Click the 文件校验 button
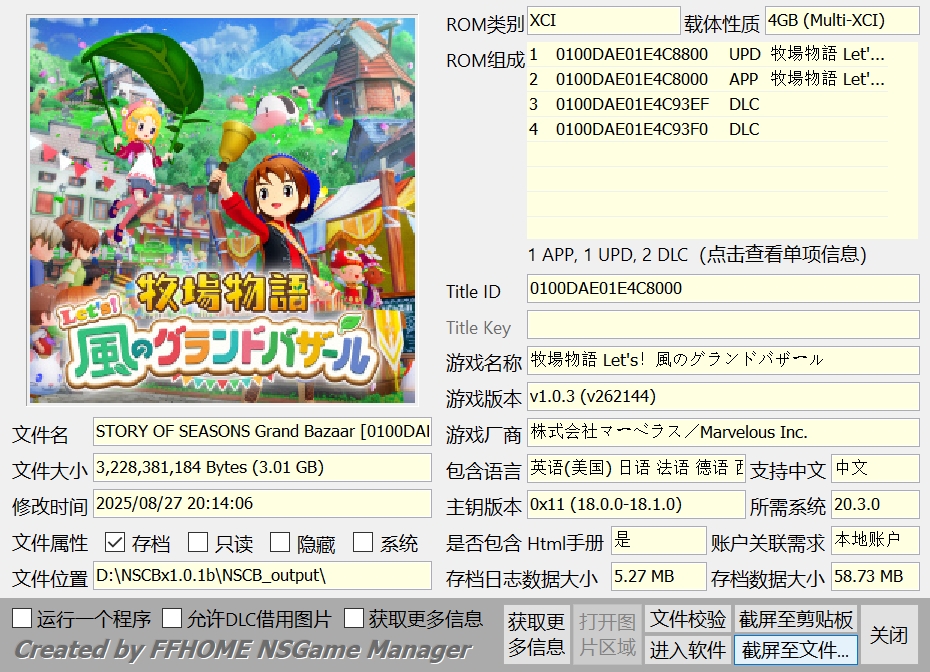 pyautogui.click(x=688, y=619)
